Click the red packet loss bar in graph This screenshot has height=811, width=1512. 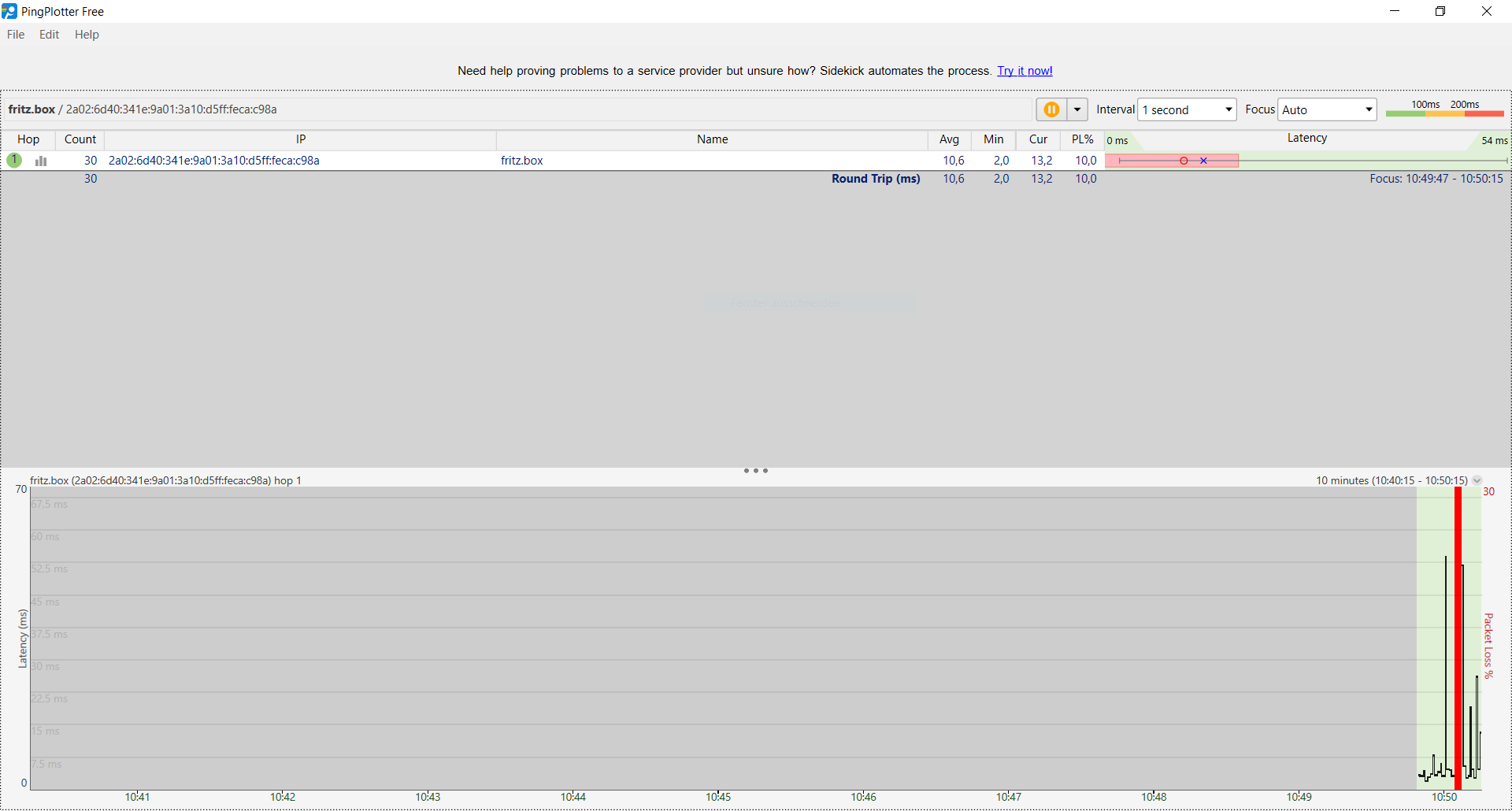point(1458,638)
